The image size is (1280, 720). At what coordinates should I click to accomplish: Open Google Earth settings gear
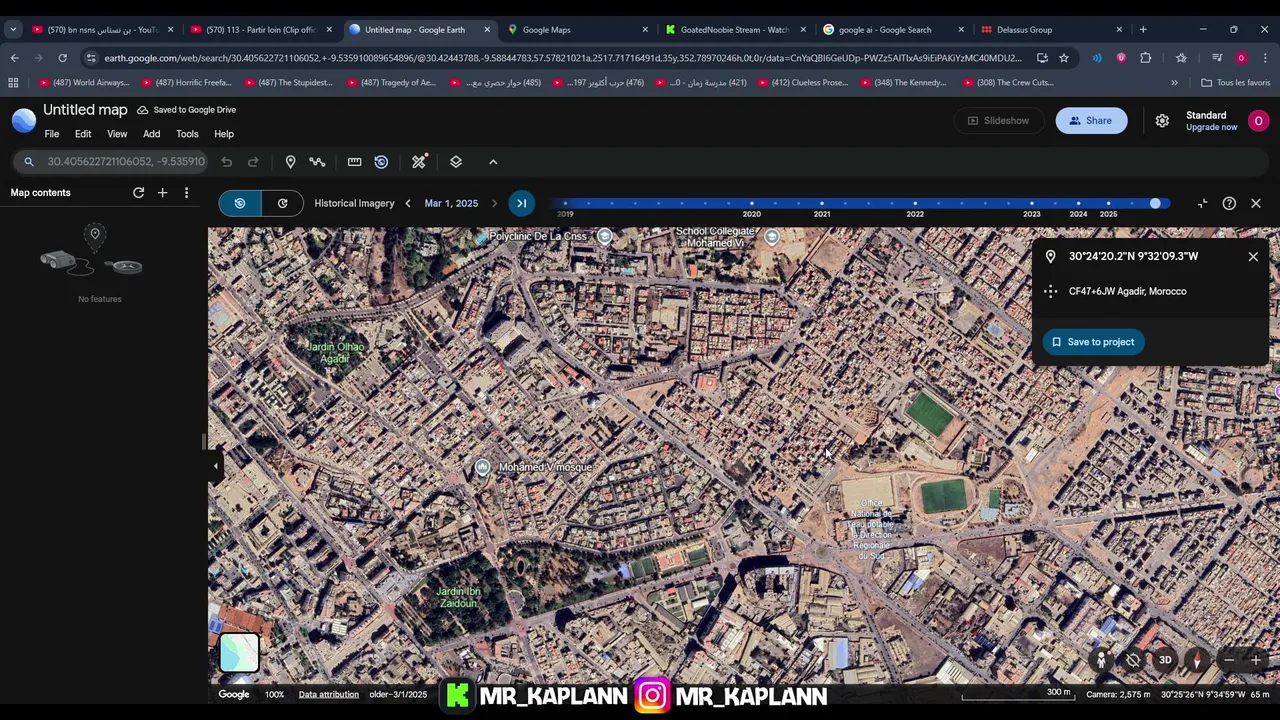(x=1162, y=120)
